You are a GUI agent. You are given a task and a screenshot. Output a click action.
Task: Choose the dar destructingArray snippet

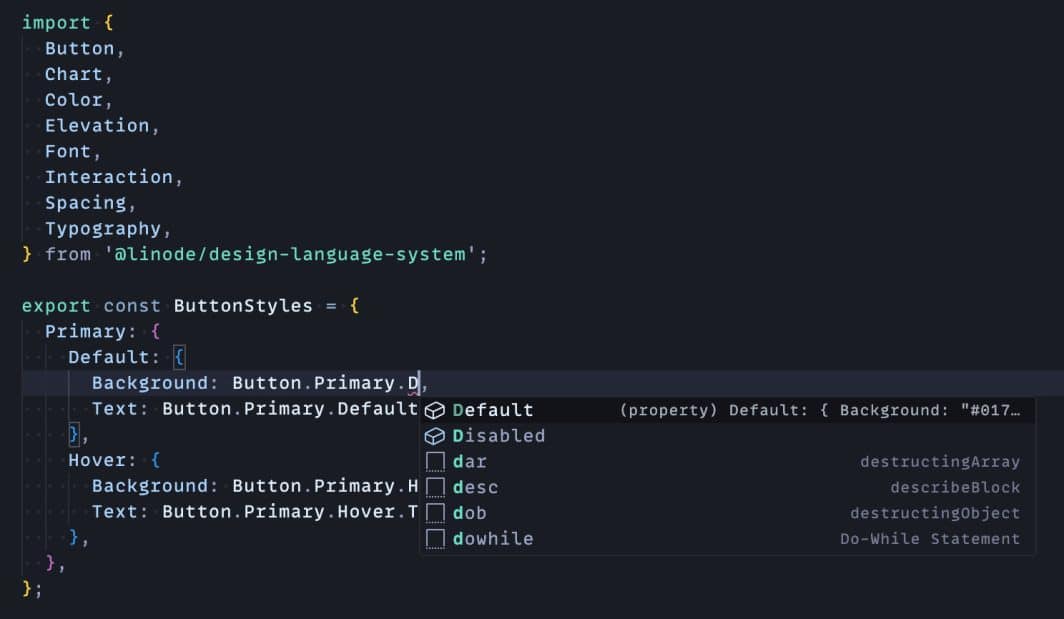[470, 462]
